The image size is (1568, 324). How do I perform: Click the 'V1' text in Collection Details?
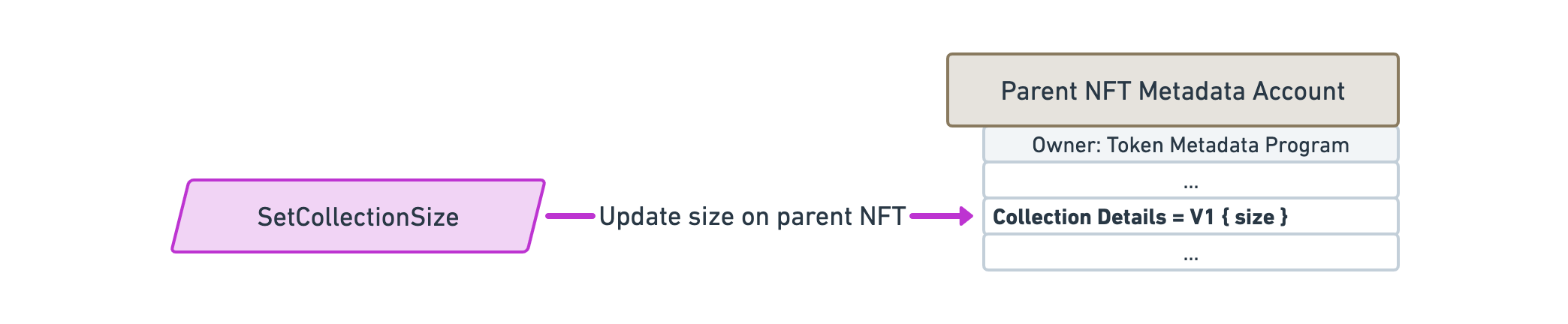click(x=1202, y=217)
